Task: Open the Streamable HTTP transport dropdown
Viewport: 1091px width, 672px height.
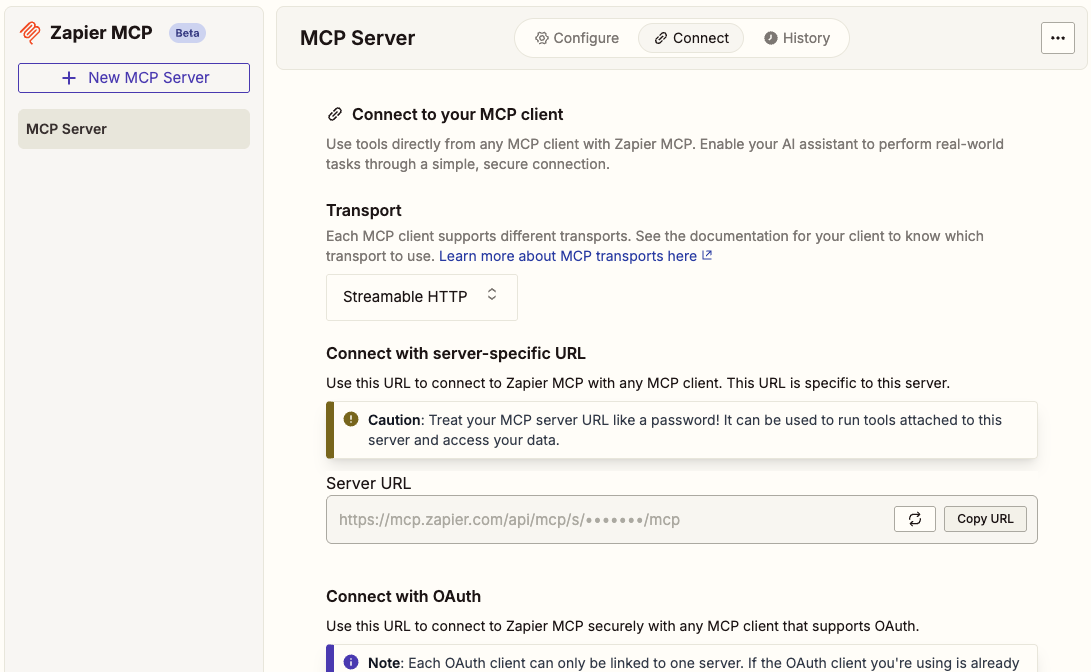Action: coord(421,297)
